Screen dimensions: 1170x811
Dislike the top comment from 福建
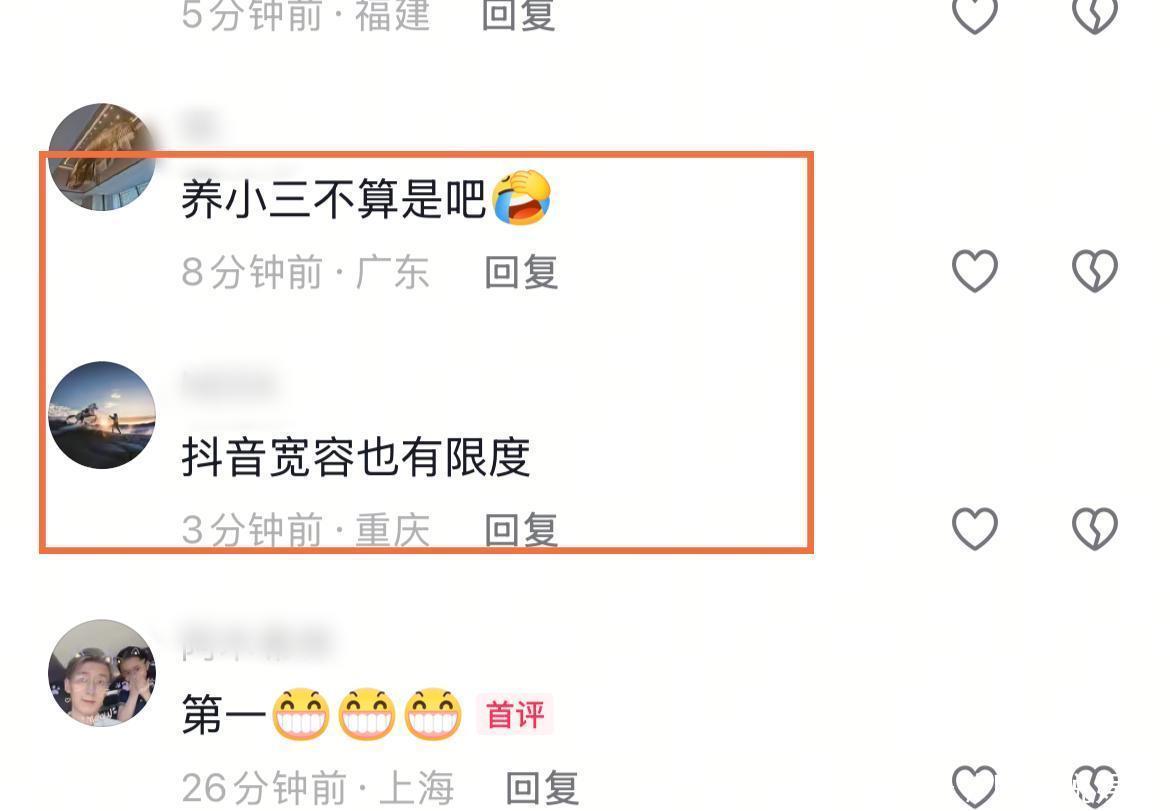click(1095, 15)
